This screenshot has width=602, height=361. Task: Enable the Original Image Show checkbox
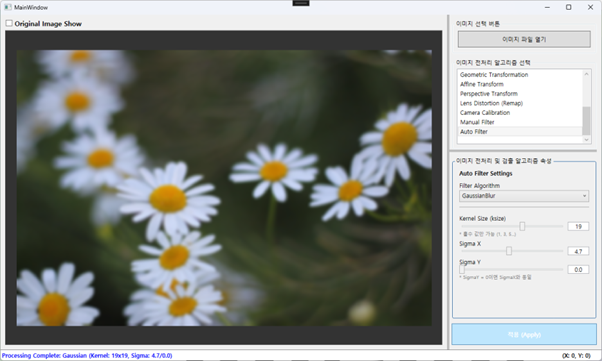9,23
